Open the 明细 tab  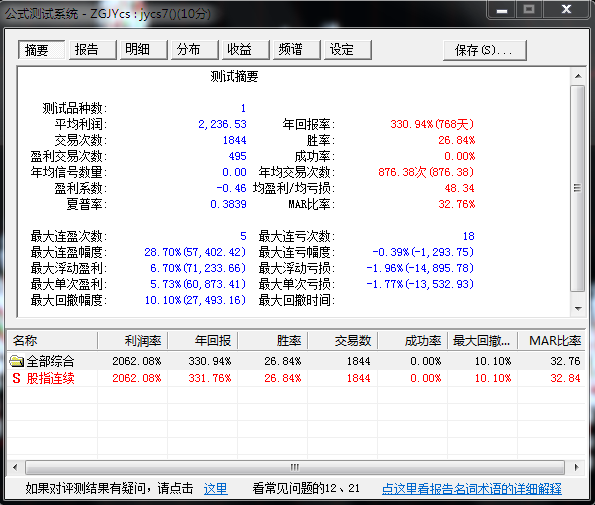click(143, 50)
